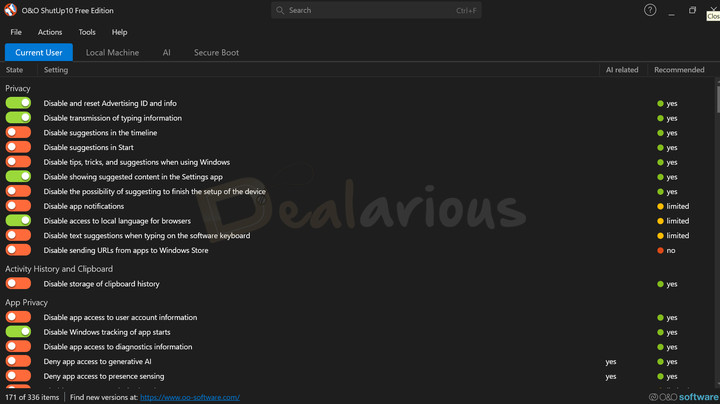Toggle Disable transmission of typing information switch
This screenshot has width=720, height=404.
click(18, 118)
